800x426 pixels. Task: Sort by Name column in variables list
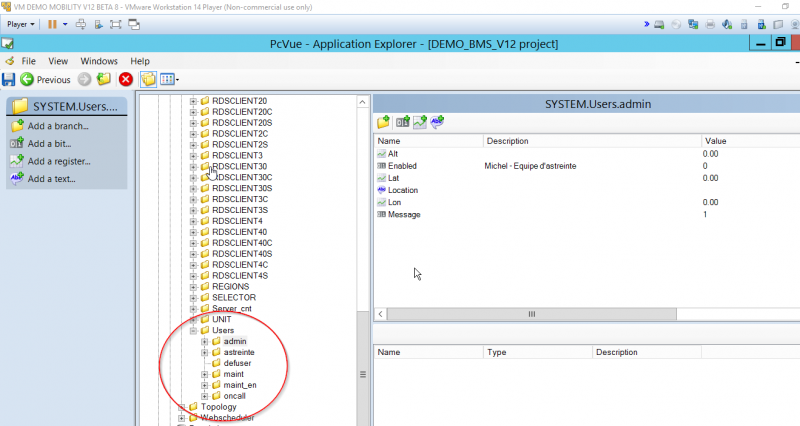pos(429,141)
